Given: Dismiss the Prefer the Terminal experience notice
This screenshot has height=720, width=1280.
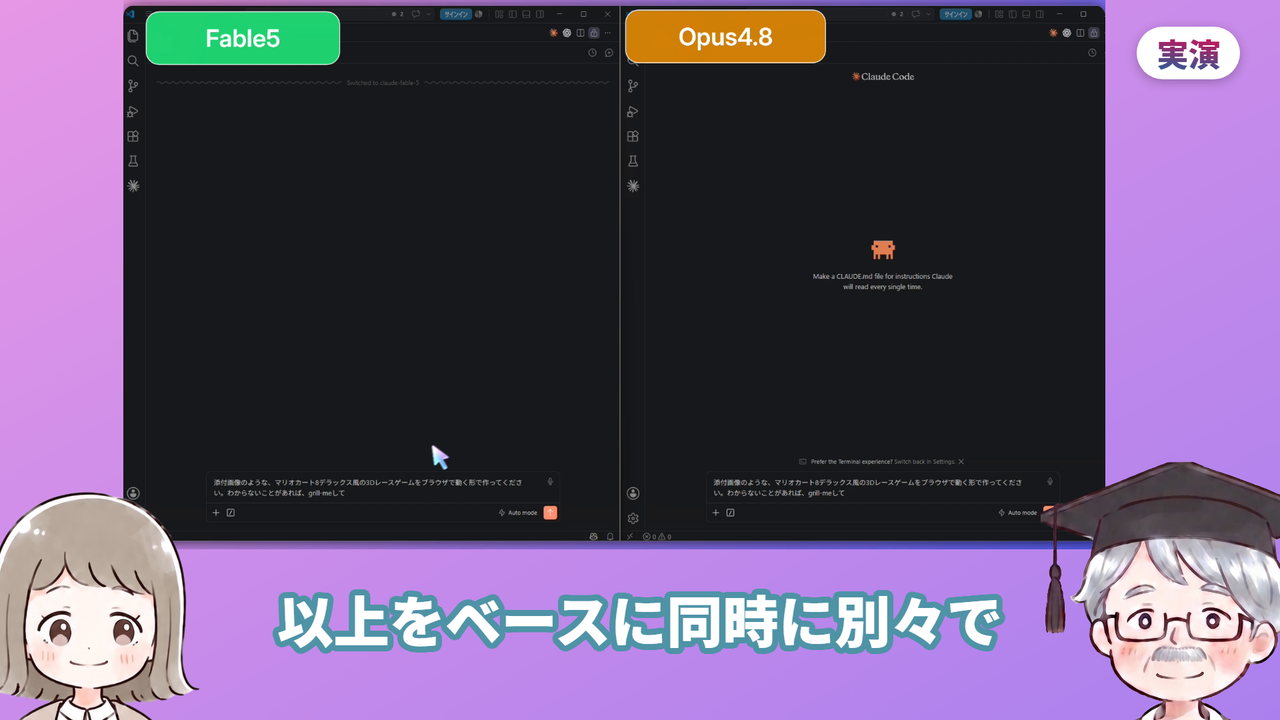Looking at the screenshot, I should pos(961,462).
